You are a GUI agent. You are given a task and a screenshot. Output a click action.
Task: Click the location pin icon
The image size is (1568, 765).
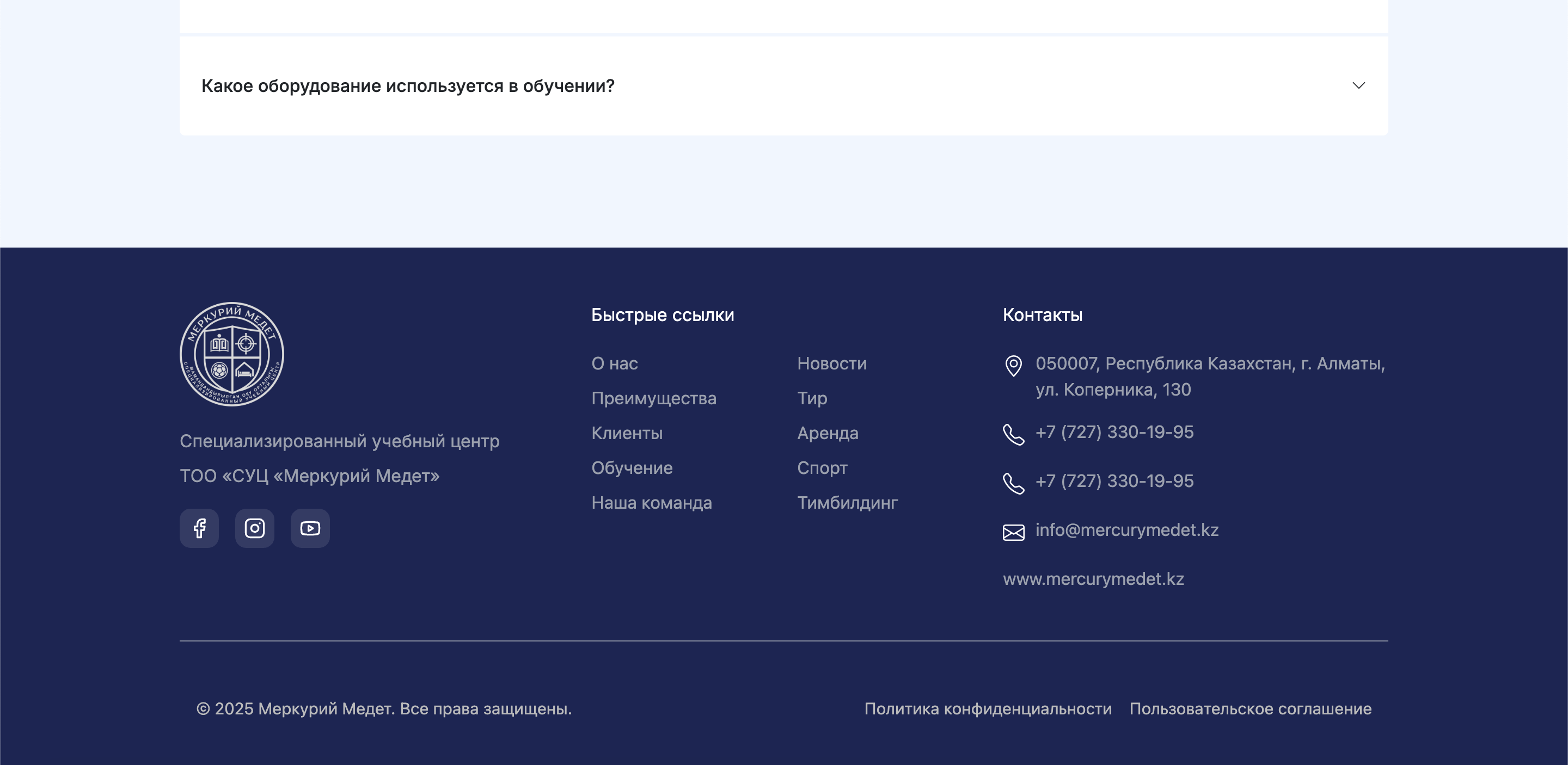click(1013, 366)
